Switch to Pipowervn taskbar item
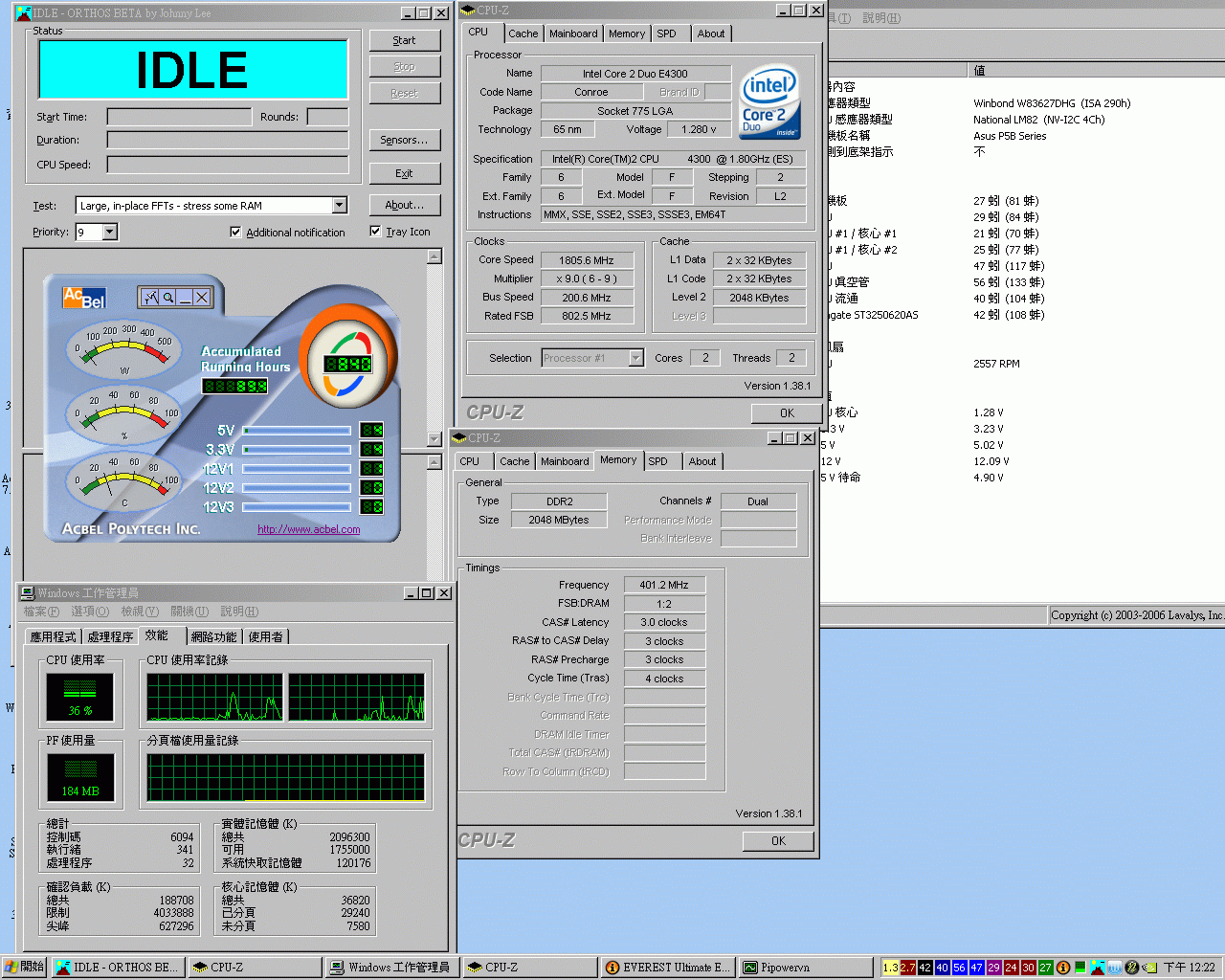The width and height of the screenshot is (1225, 980). click(807, 968)
